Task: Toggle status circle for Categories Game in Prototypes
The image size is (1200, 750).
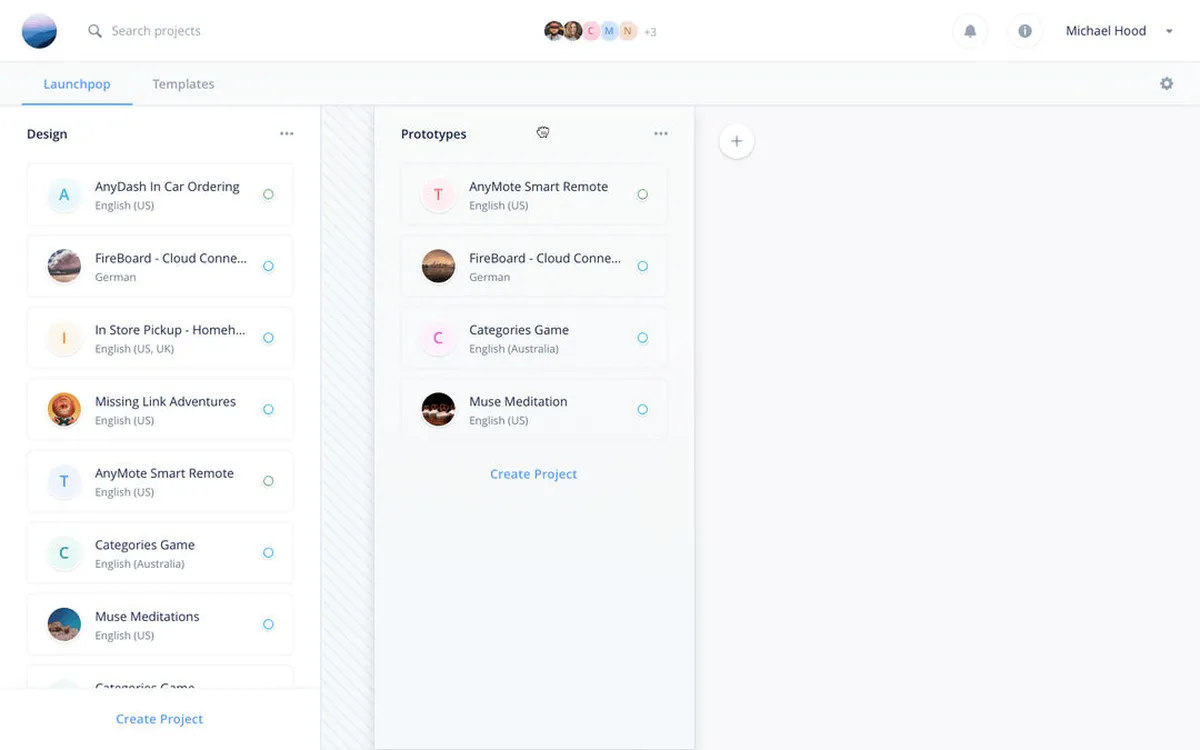Action: point(642,338)
